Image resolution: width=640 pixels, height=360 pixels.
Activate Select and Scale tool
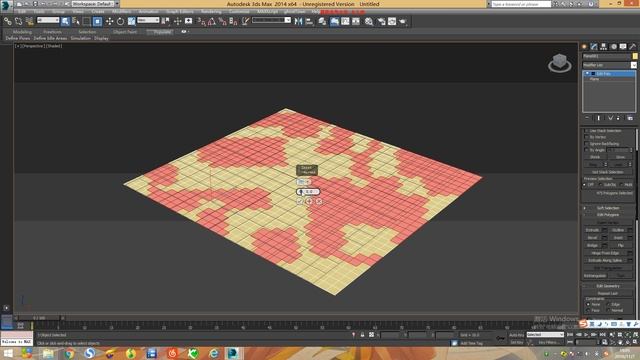131,21
